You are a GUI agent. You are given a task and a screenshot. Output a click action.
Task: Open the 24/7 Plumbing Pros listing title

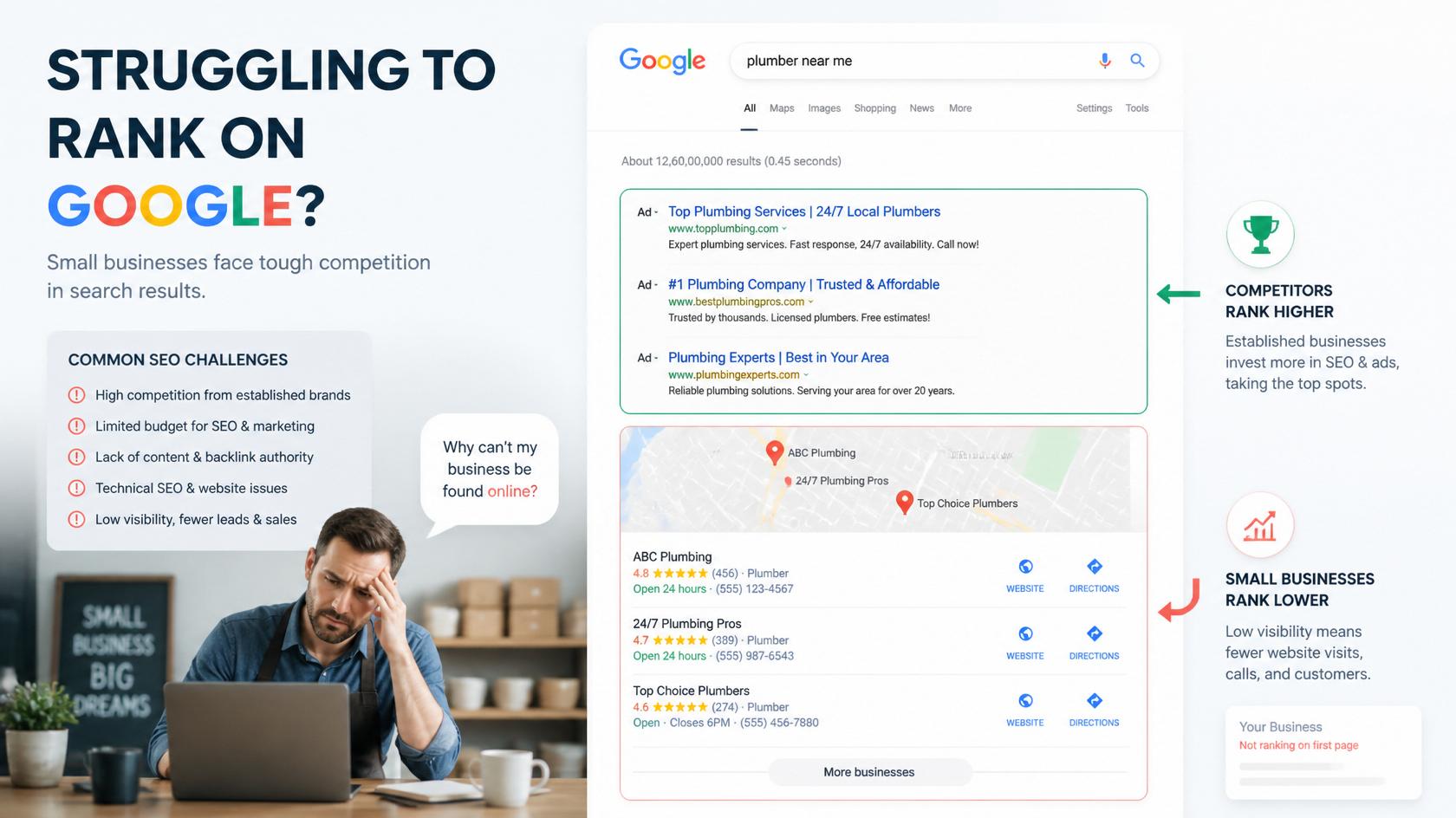(x=687, y=624)
